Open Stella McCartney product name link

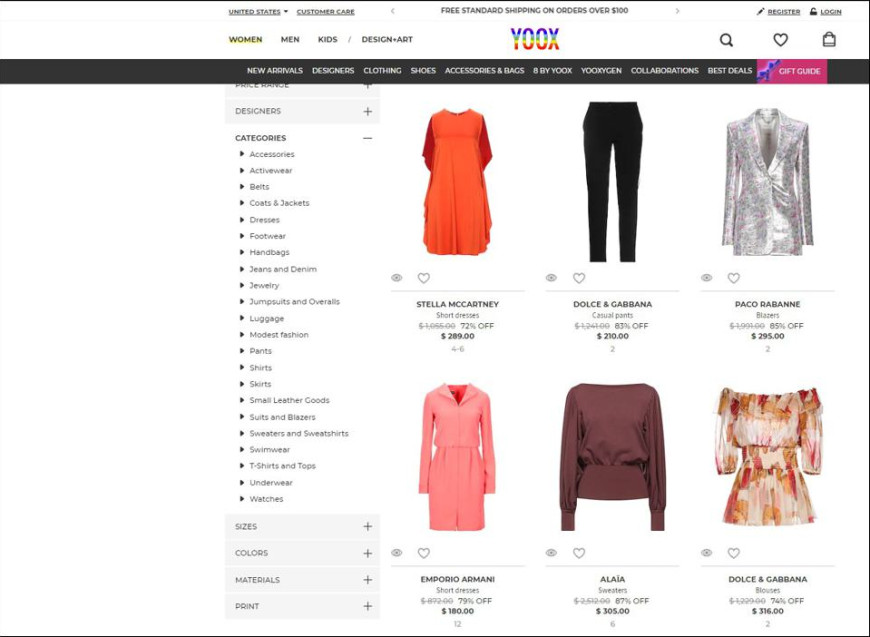tap(458, 304)
